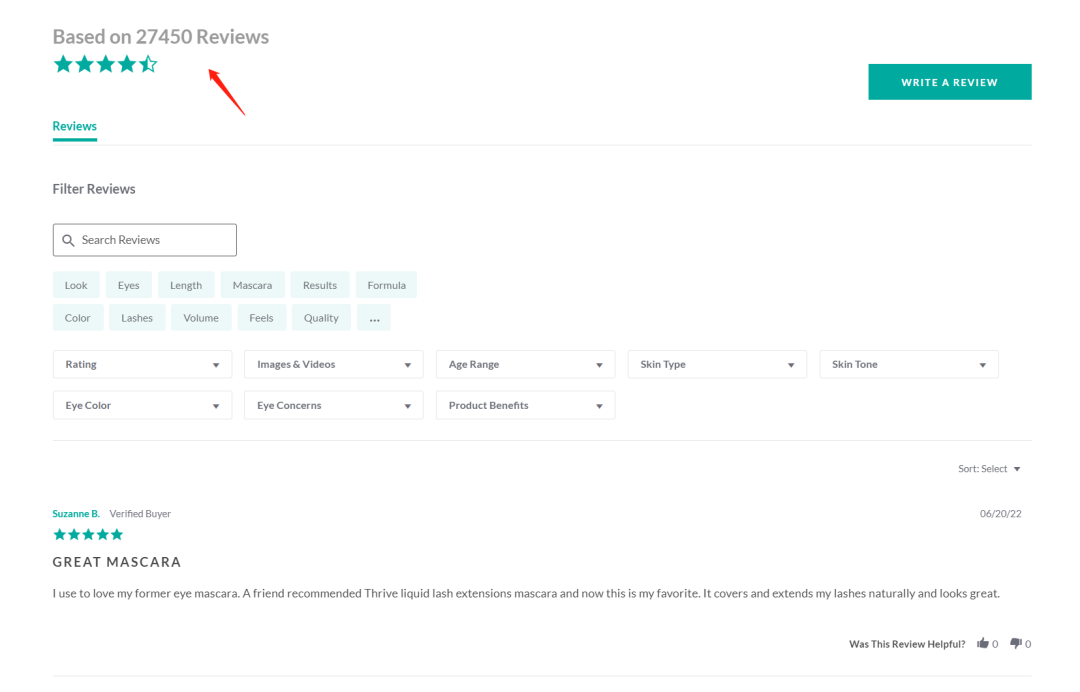Select the Formula topic tag
The image size is (1080, 692).
pos(386,285)
